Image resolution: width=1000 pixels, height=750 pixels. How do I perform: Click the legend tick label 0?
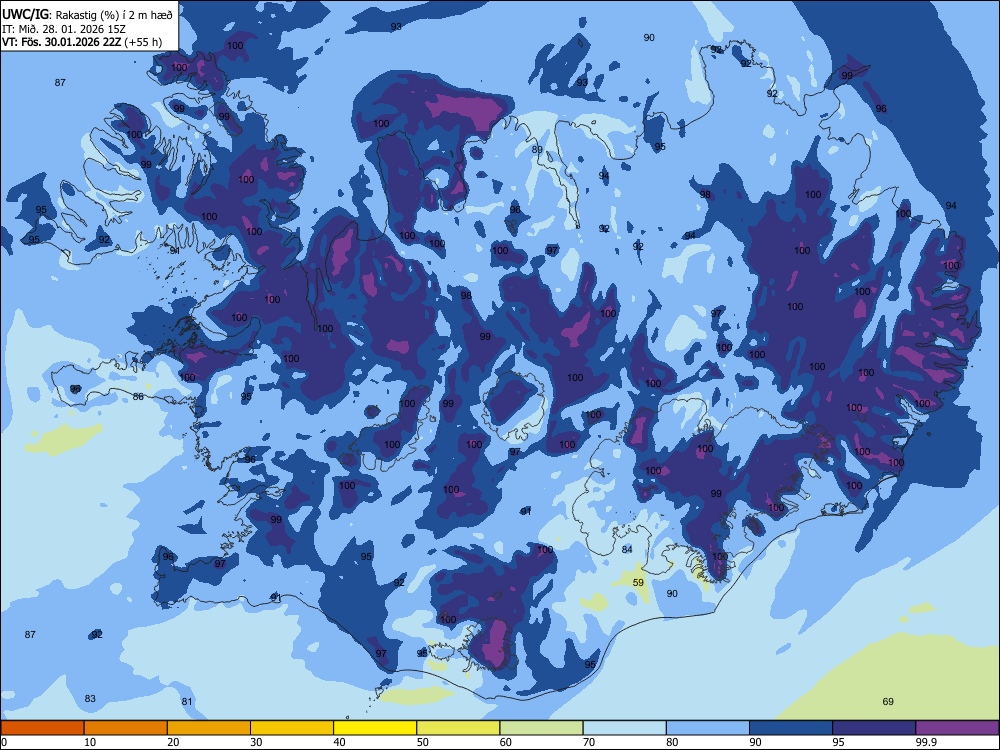pos(4,742)
